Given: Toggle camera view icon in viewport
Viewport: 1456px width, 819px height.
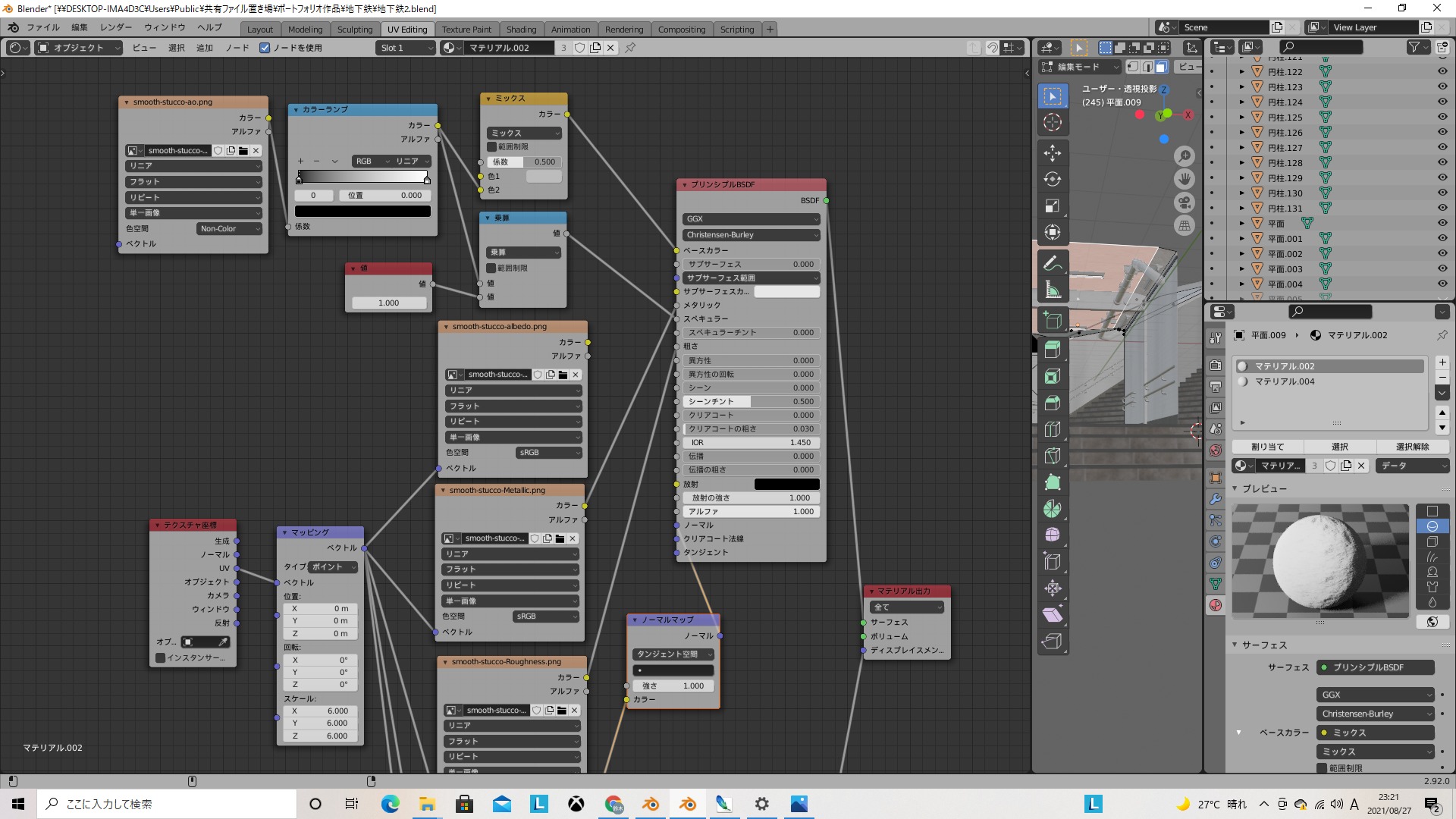Looking at the screenshot, I should pyautogui.click(x=1185, y=202).
